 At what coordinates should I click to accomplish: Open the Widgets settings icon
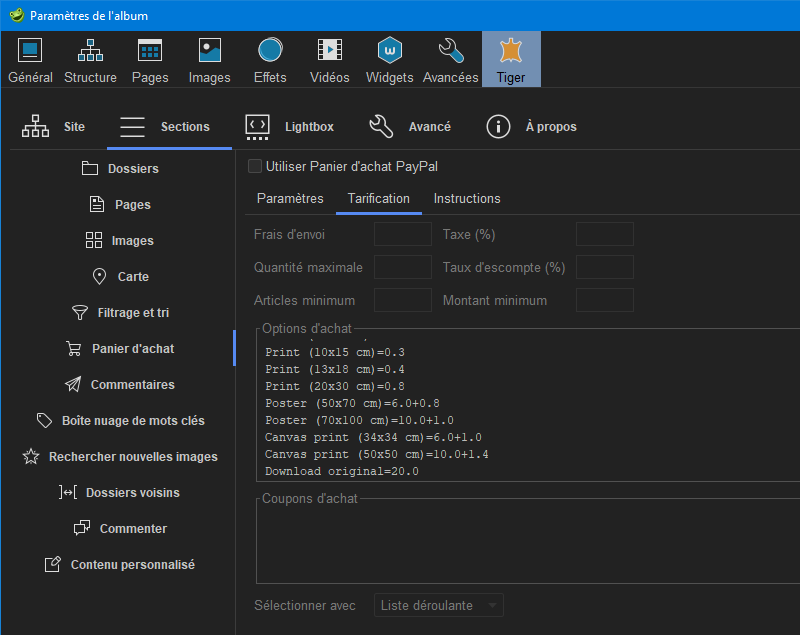click(x=389, y=59)
